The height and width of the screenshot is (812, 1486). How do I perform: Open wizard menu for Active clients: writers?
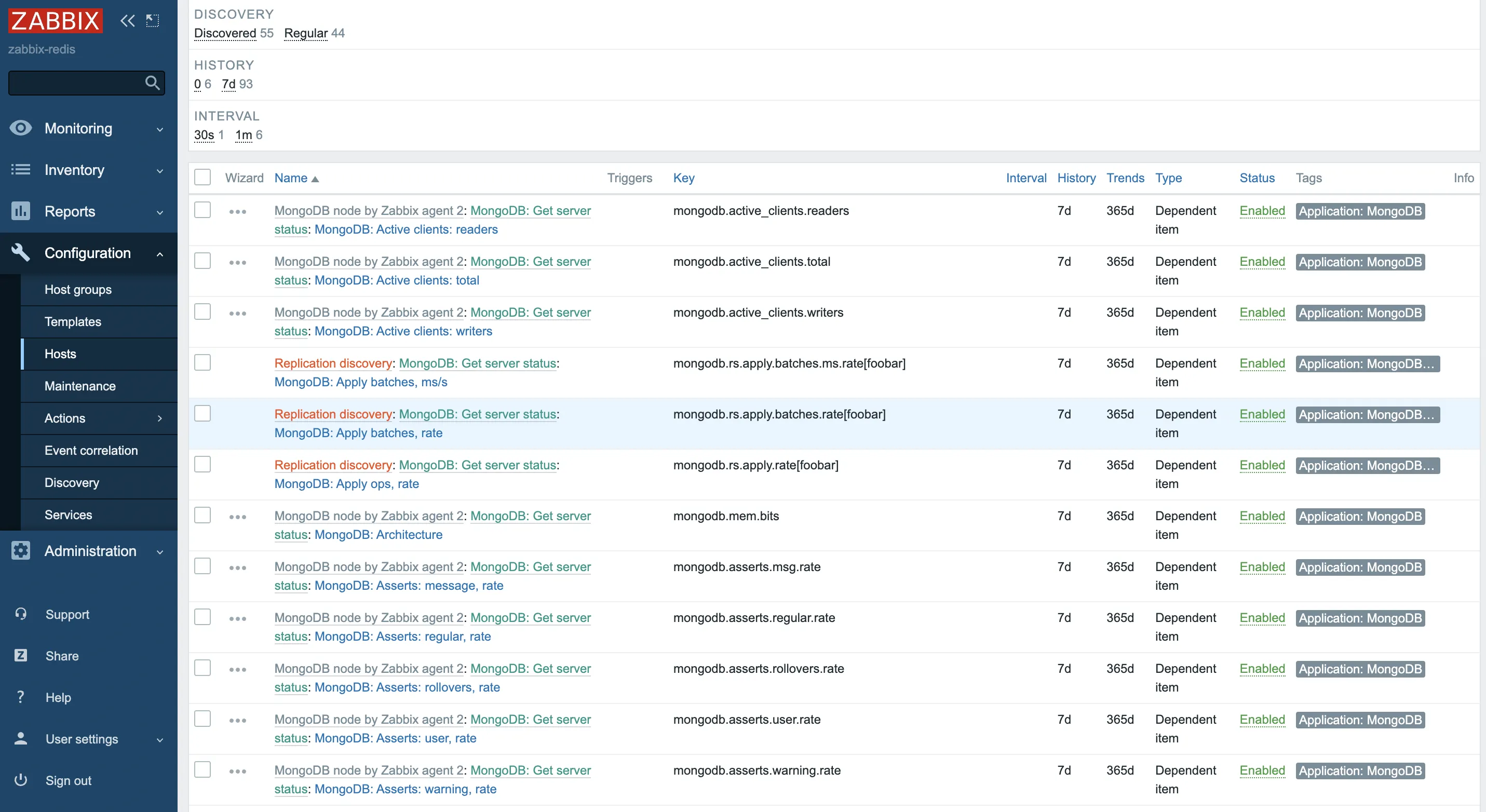(238, 314)
